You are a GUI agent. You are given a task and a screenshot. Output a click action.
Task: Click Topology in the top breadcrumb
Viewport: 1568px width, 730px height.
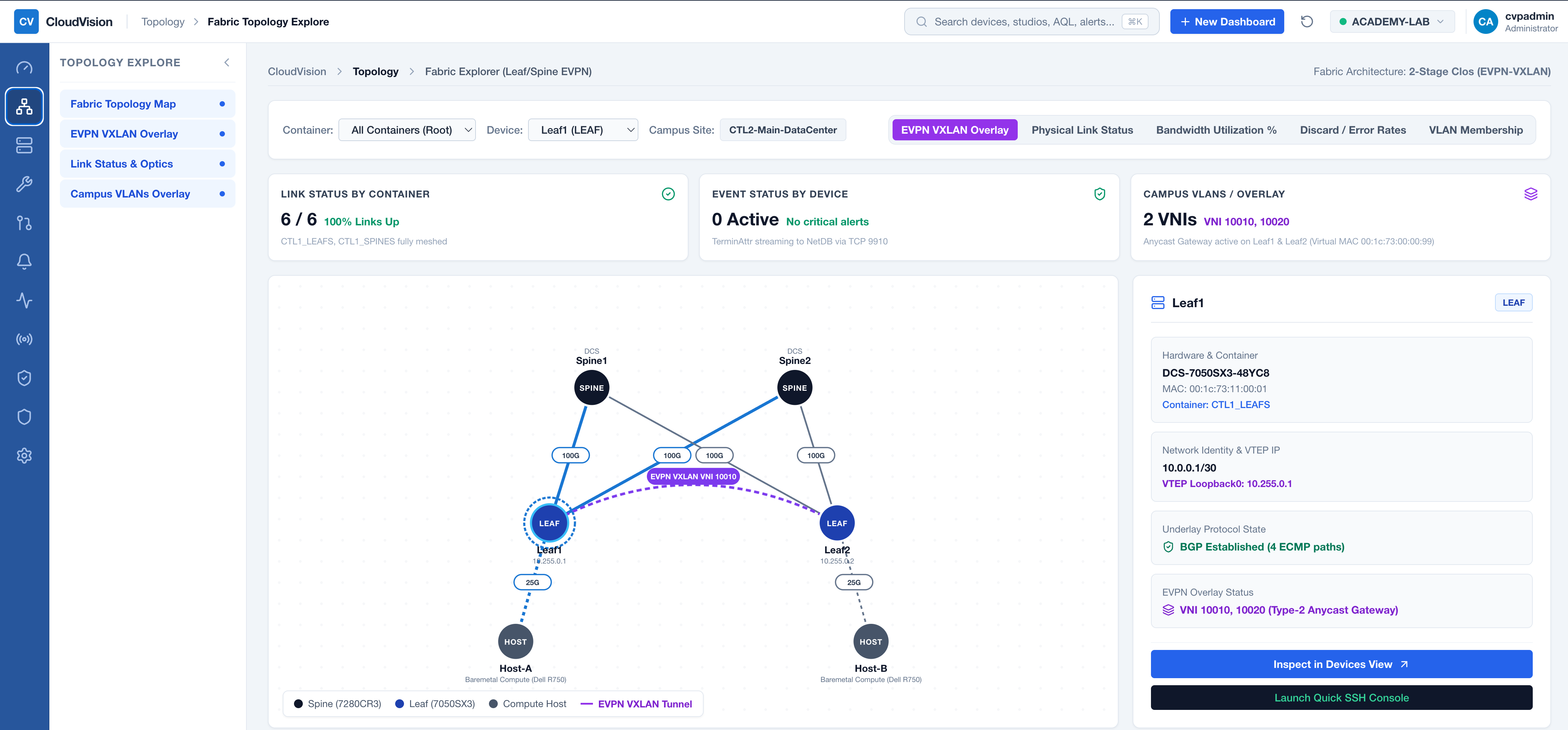point(163,22)
